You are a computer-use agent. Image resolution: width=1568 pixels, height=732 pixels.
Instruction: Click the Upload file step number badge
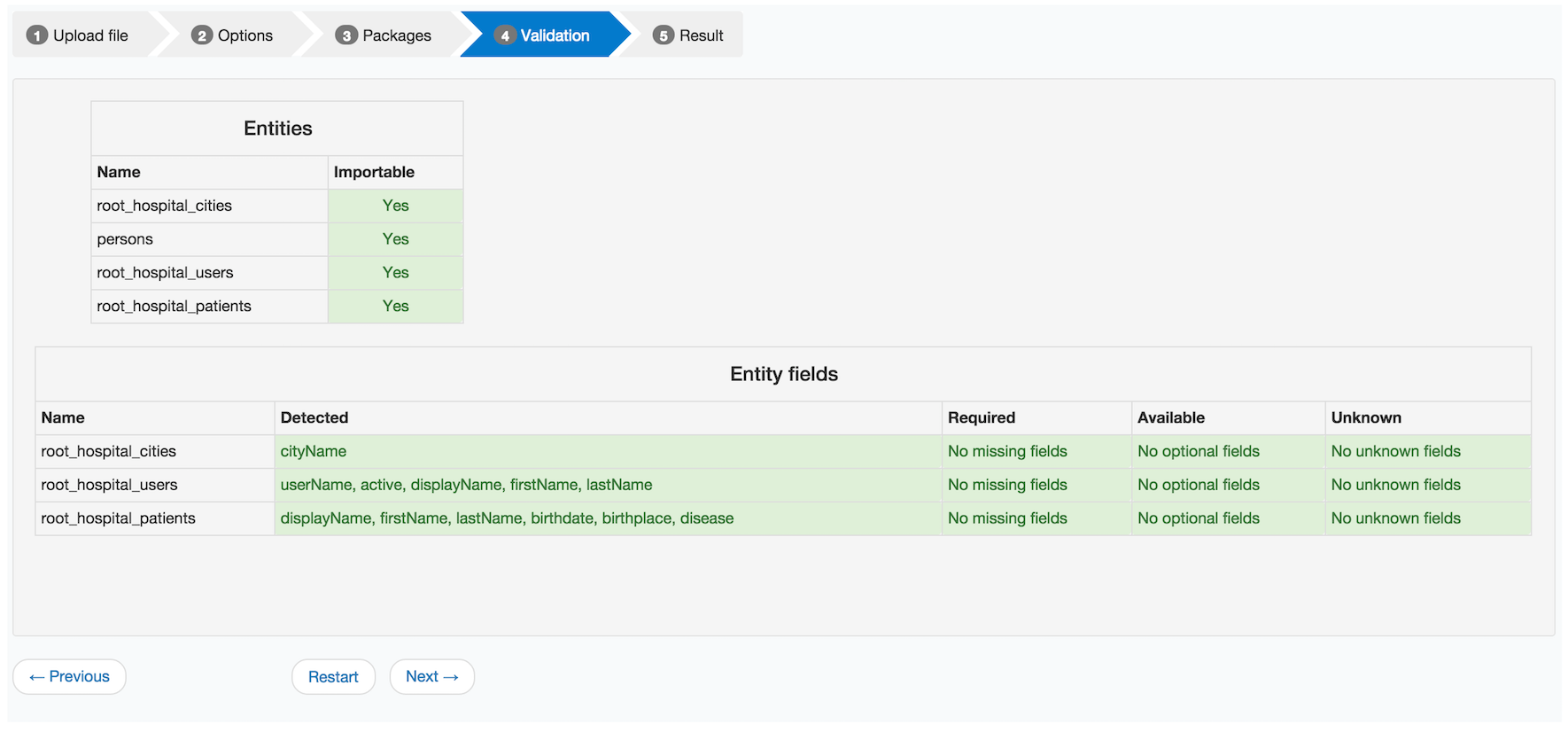36,35
